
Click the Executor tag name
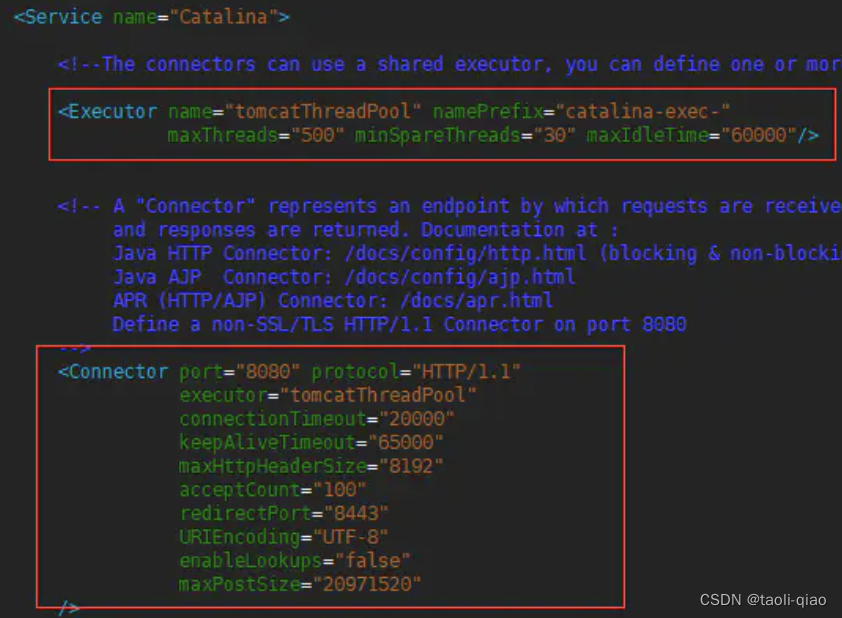pyautogui.click(x=108, y=112)
